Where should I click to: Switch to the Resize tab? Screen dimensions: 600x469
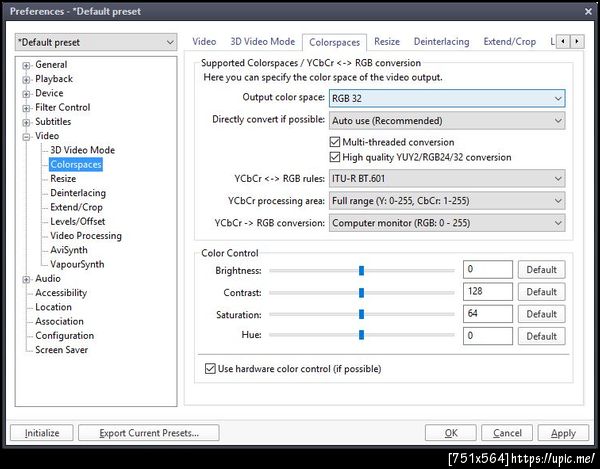[x=387, y=42]
